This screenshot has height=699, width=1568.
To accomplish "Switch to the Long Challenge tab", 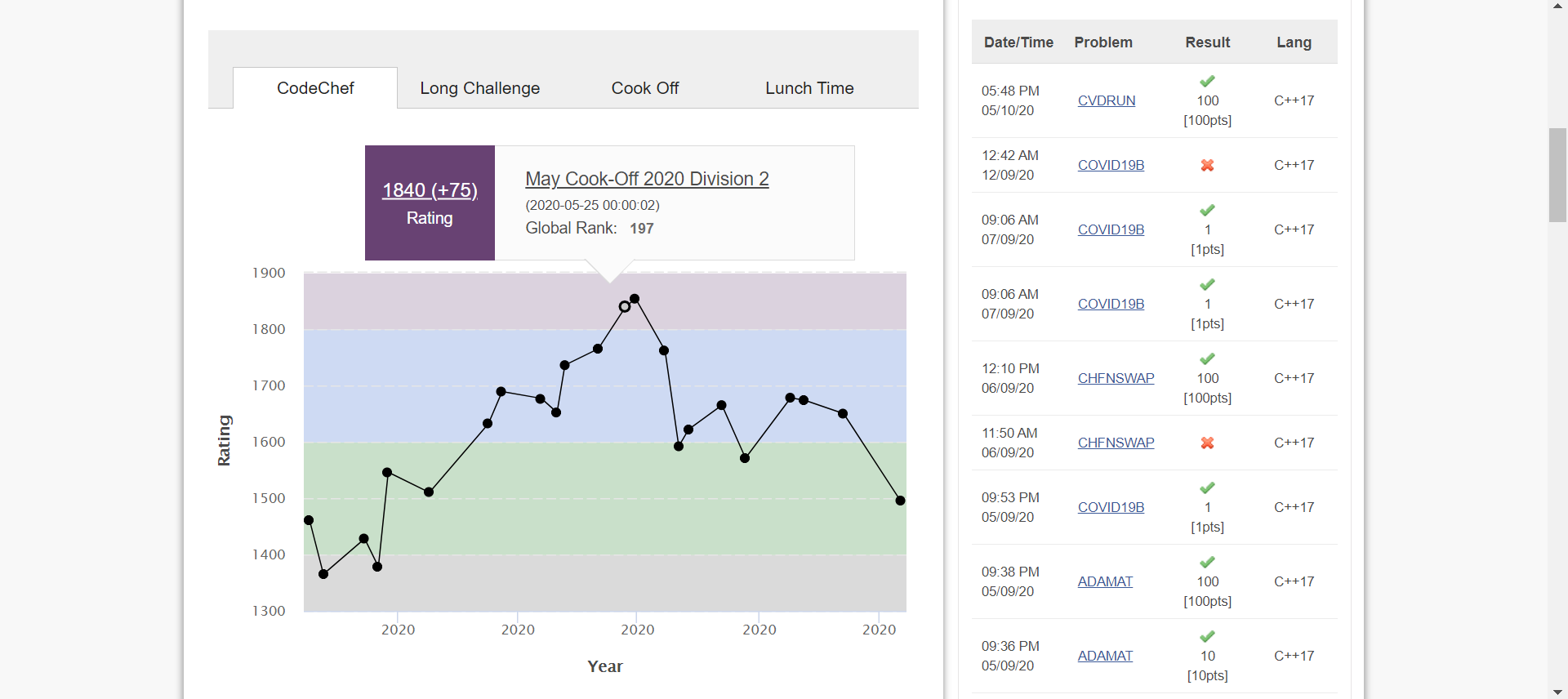I will point(479,88).
